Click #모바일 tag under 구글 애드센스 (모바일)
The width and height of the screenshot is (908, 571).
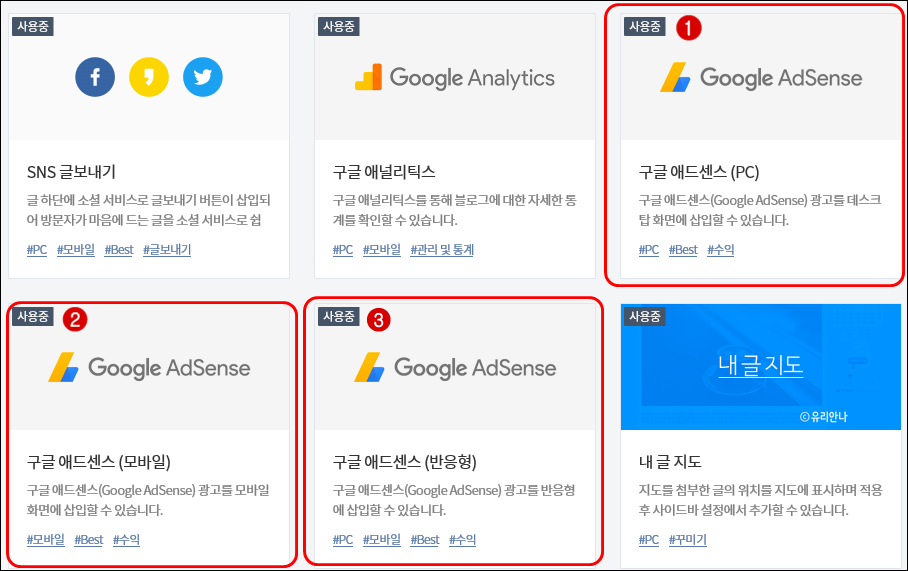46,540
